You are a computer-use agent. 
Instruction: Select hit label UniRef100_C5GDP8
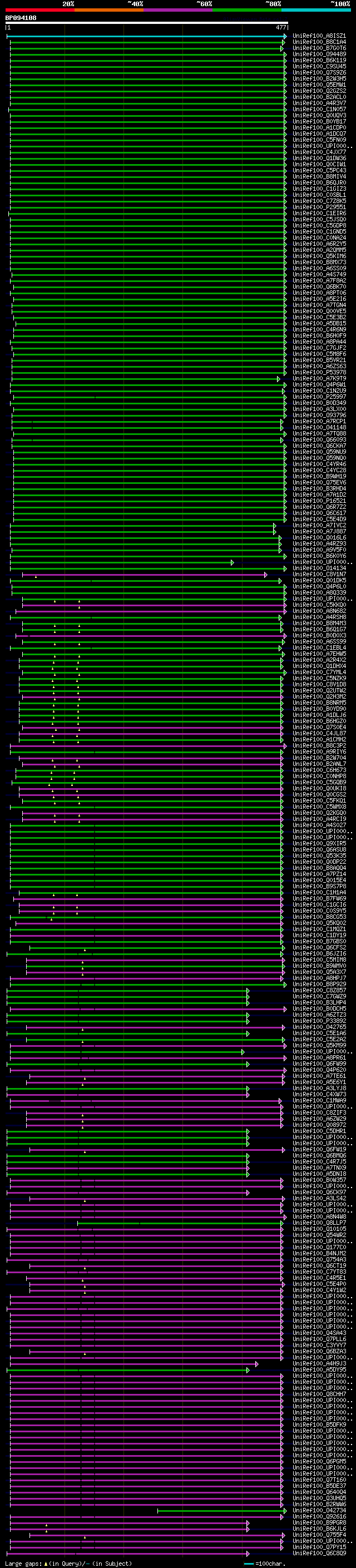319,226
